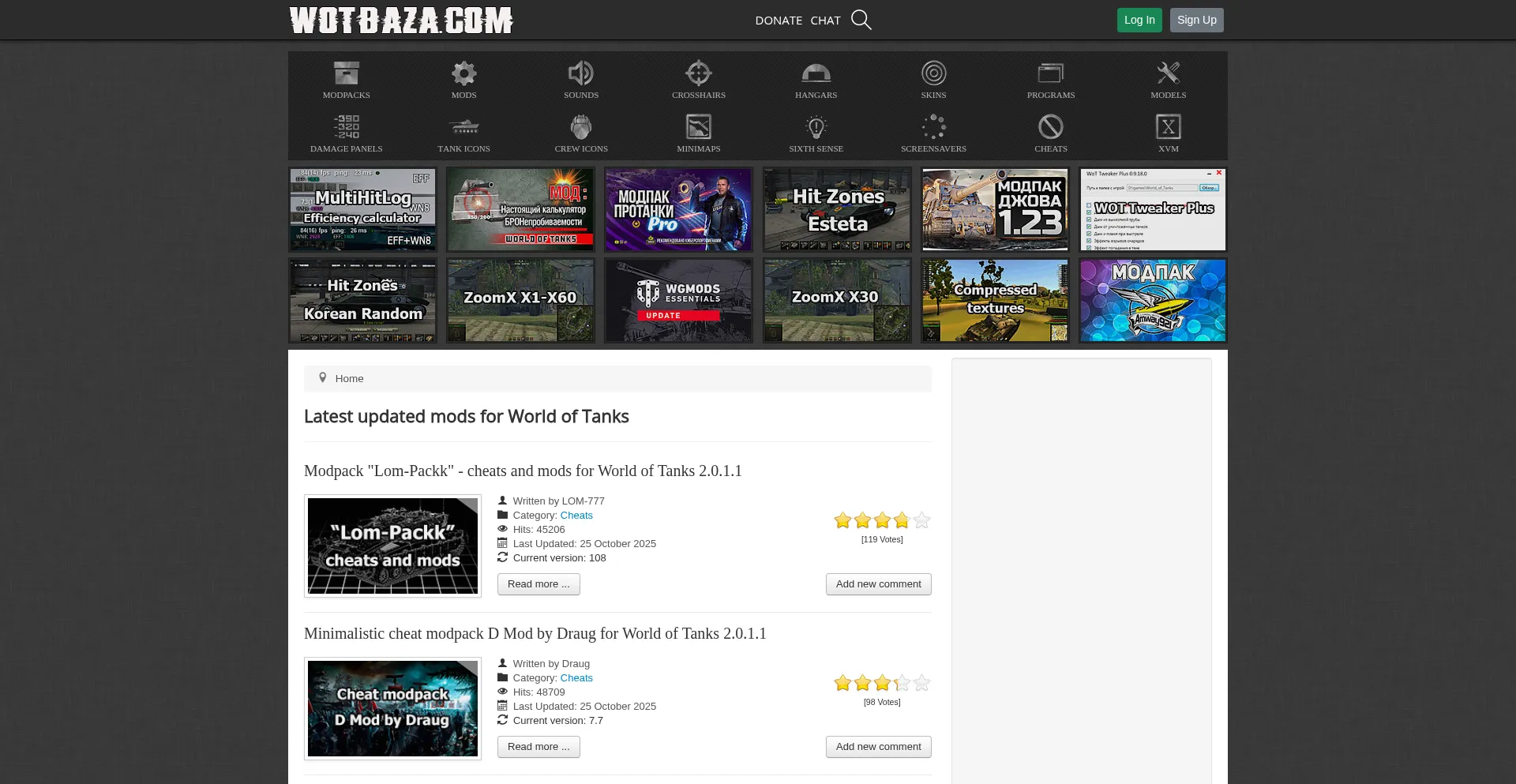The image size is (1516, 784).
Task: Add new comment on D Mod by Draug
Action: coord(878,747)
